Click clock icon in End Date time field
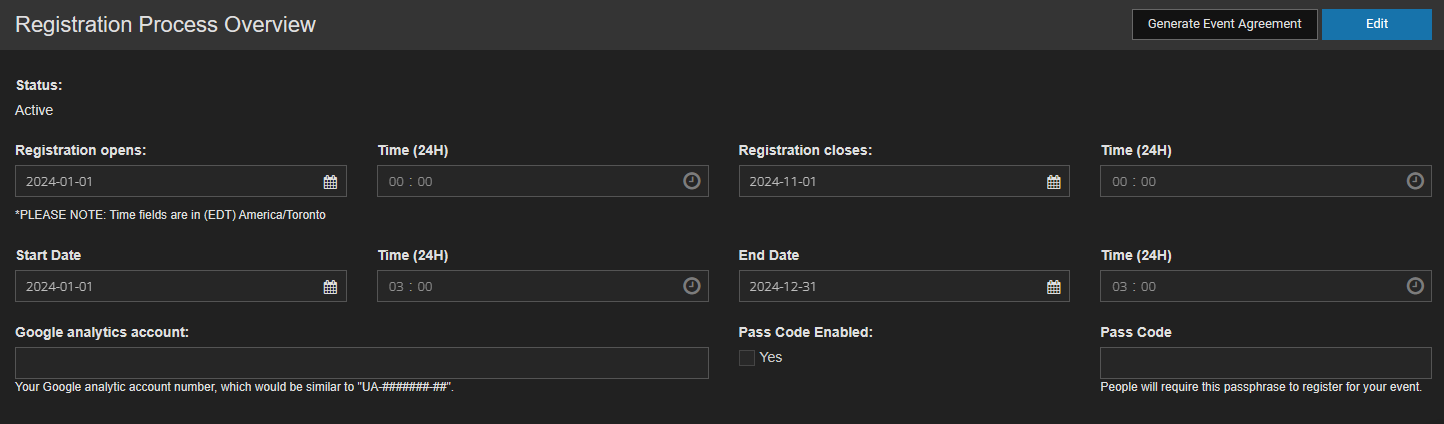This screenshot has width=1444, height=424. (x=1414, y=286)
